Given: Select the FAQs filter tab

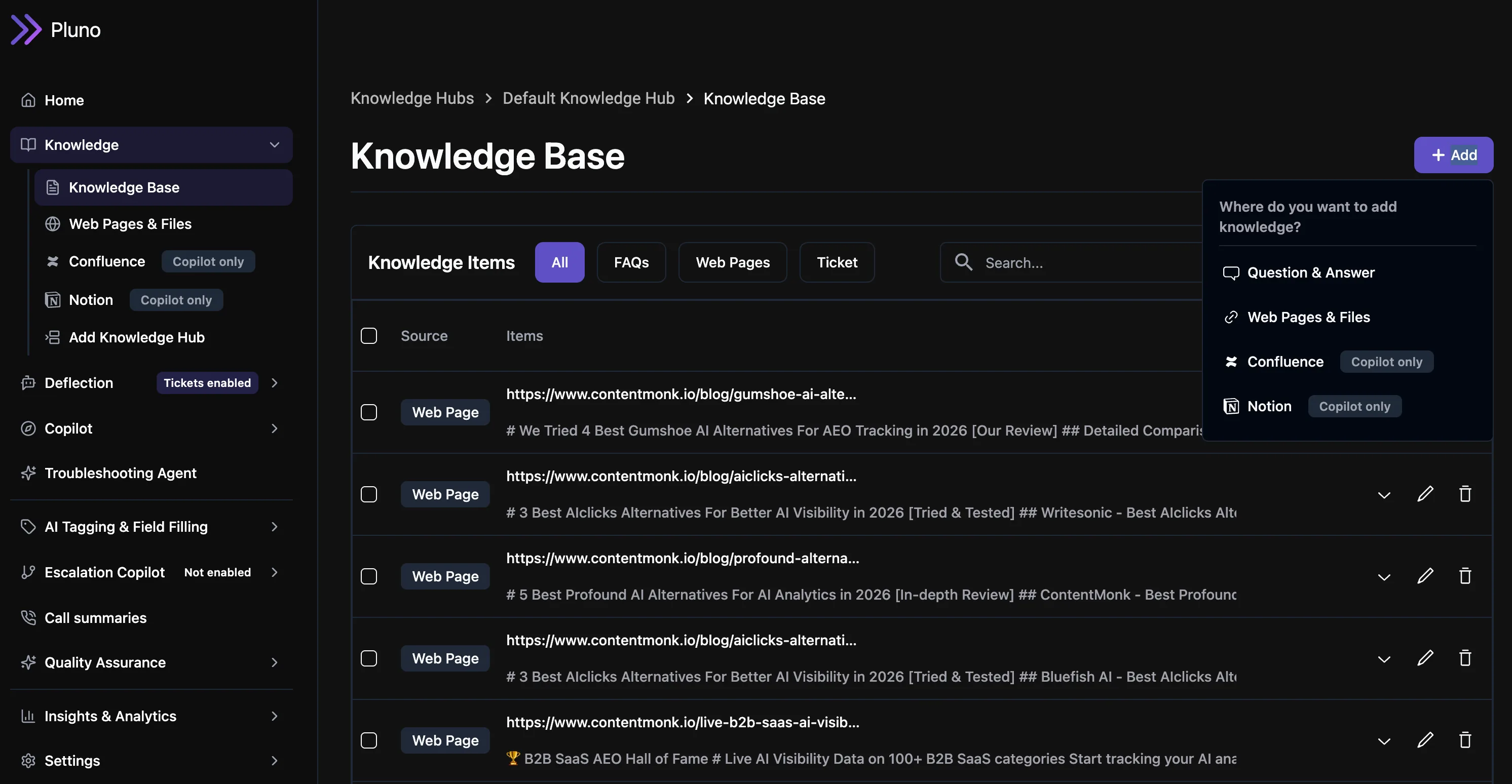Looking at the screenshot, I should tap(631, 262).
